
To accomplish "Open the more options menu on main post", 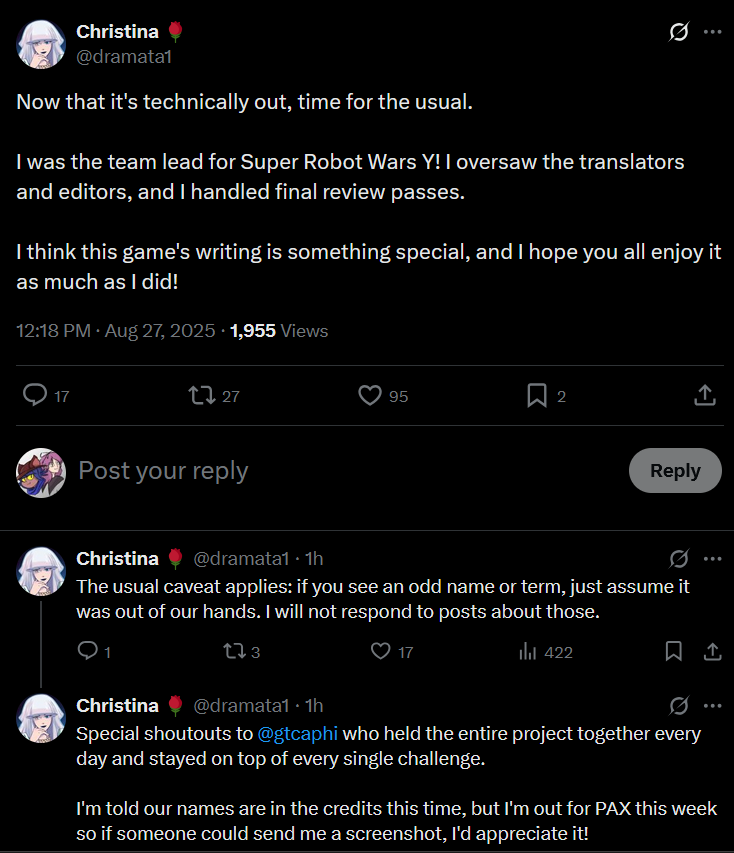I will pos(712,32).
